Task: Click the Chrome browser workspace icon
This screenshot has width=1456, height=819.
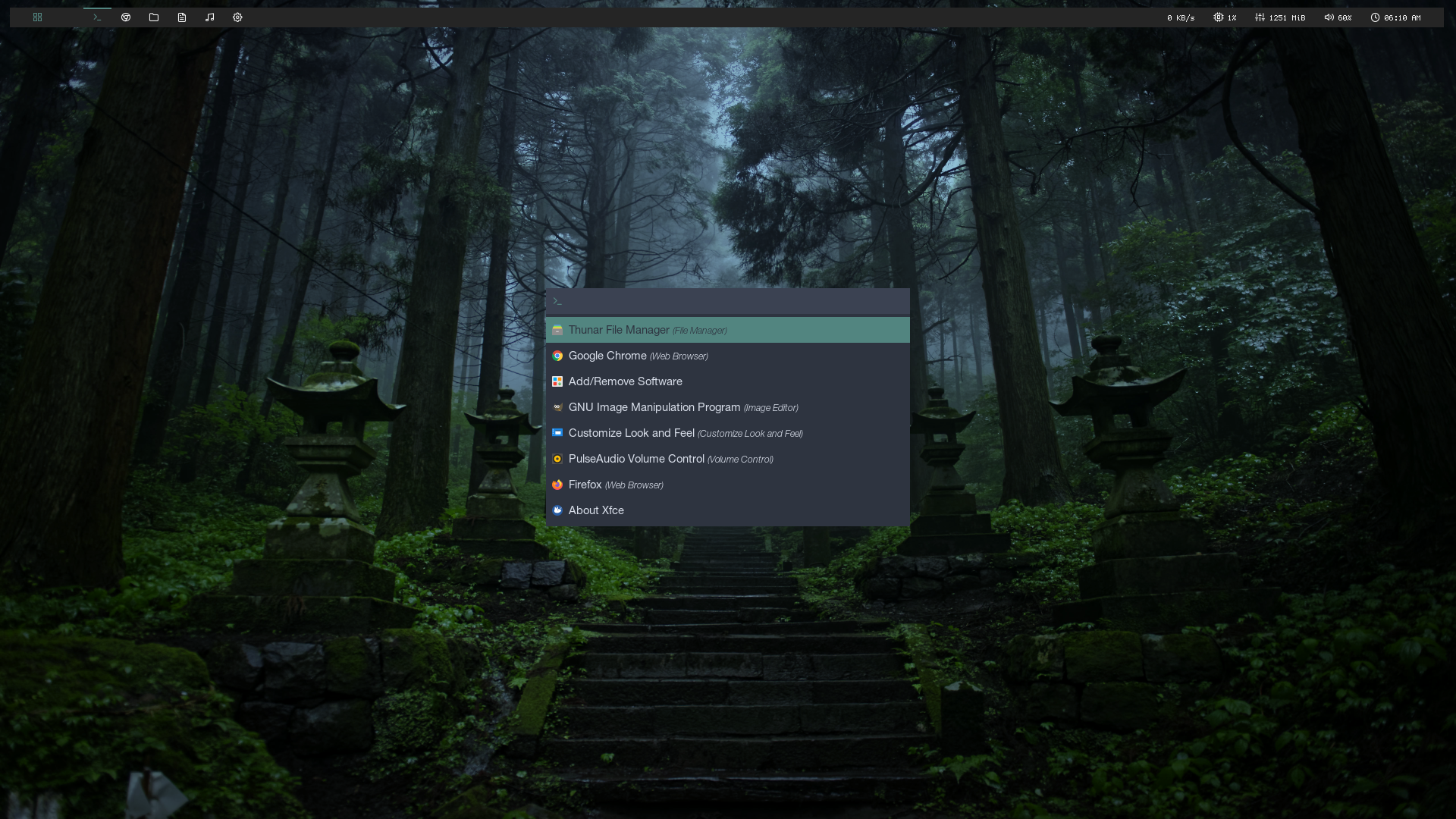Action: click(x=126, y=17)
